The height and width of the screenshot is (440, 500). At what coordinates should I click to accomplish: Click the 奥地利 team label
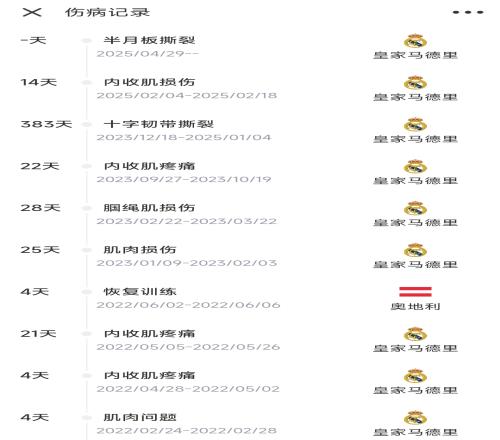point(415,306)
